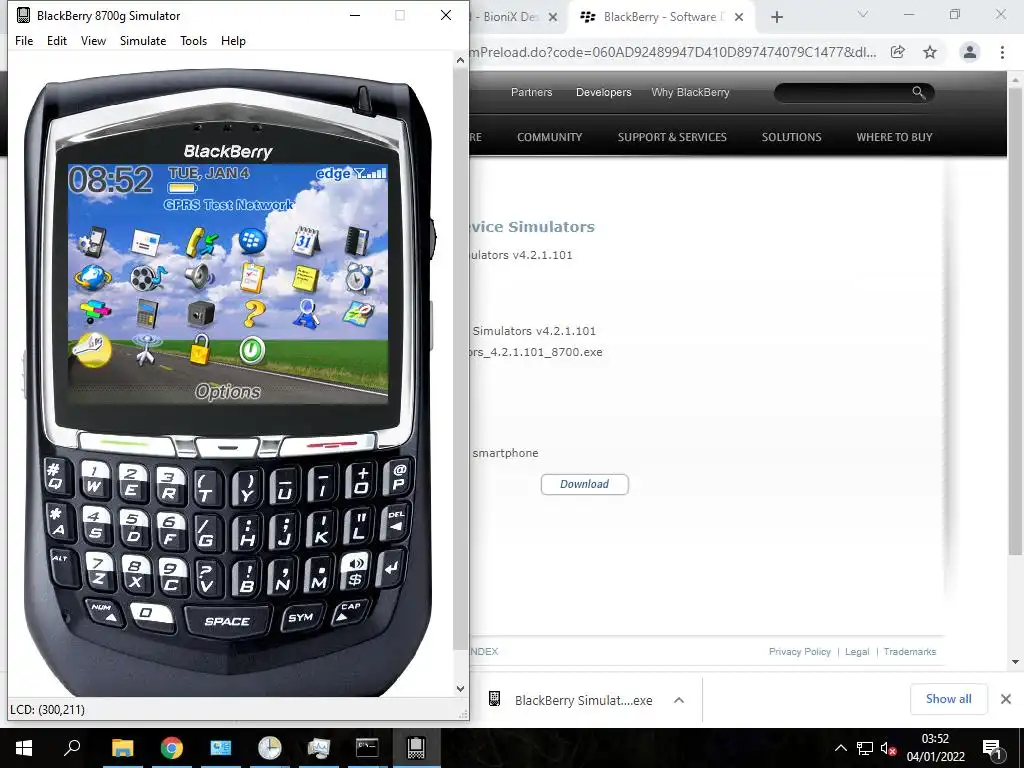1024x768 pixels.
Task: Expand the downloaded BlackBerry Simulat...exe options chevron
Action: (679, 700)
